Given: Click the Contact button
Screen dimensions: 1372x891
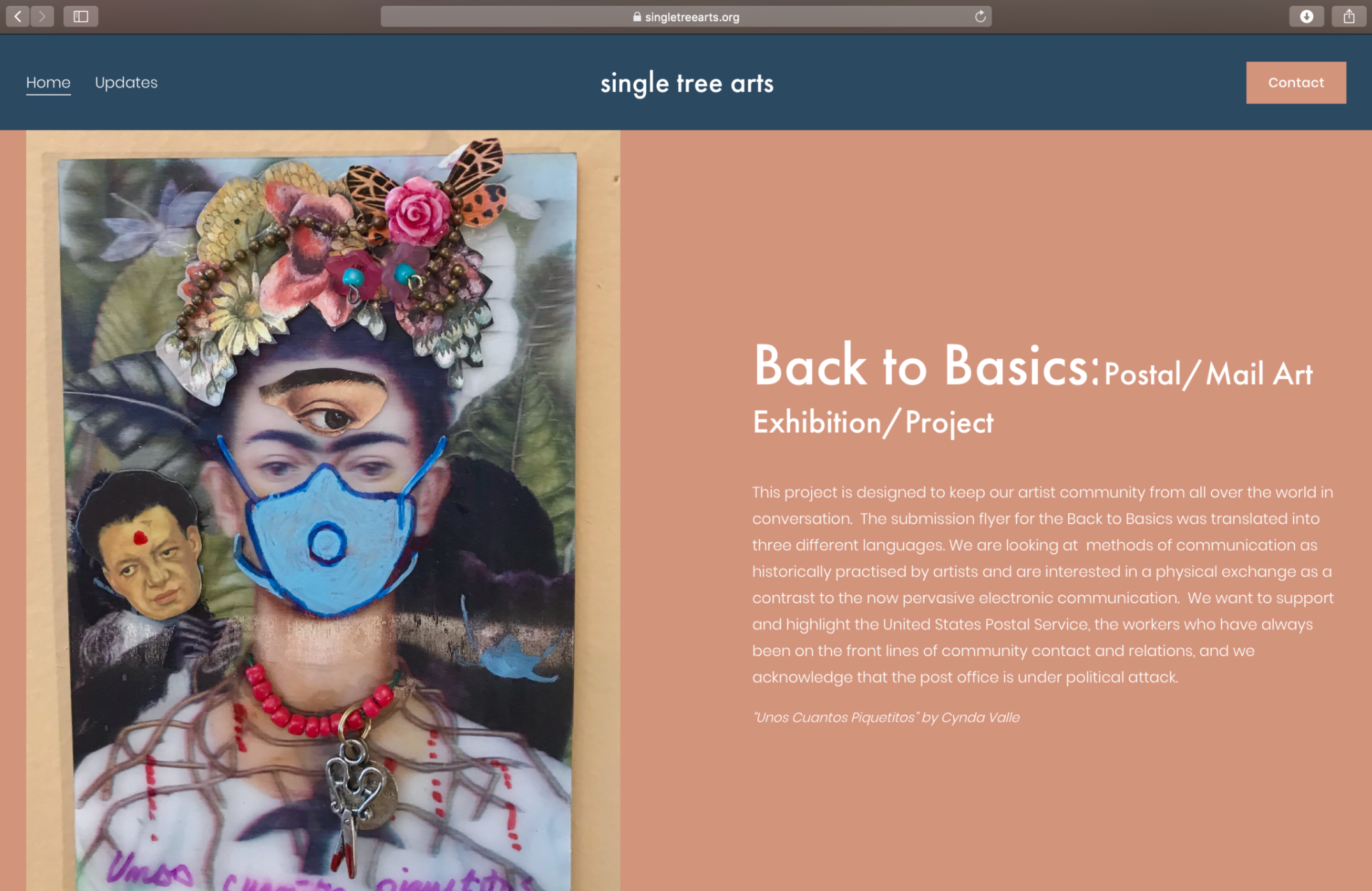Looking at the screenshot, I should (1296, 82).
